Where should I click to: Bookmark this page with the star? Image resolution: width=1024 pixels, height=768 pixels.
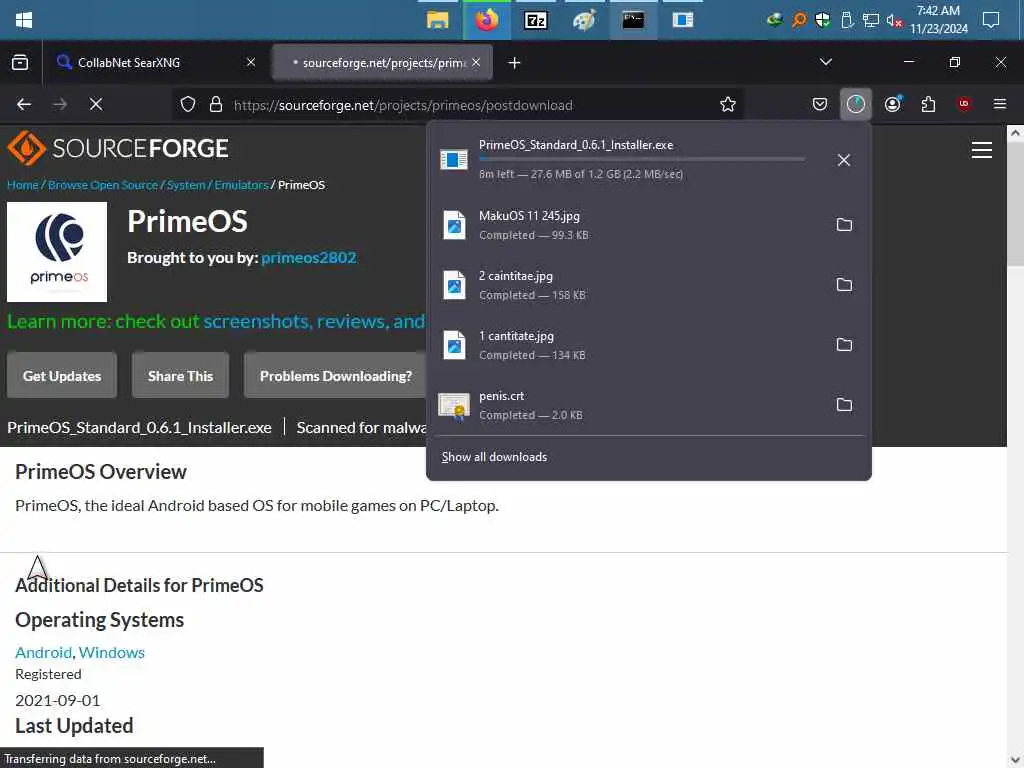pos(728,104)
